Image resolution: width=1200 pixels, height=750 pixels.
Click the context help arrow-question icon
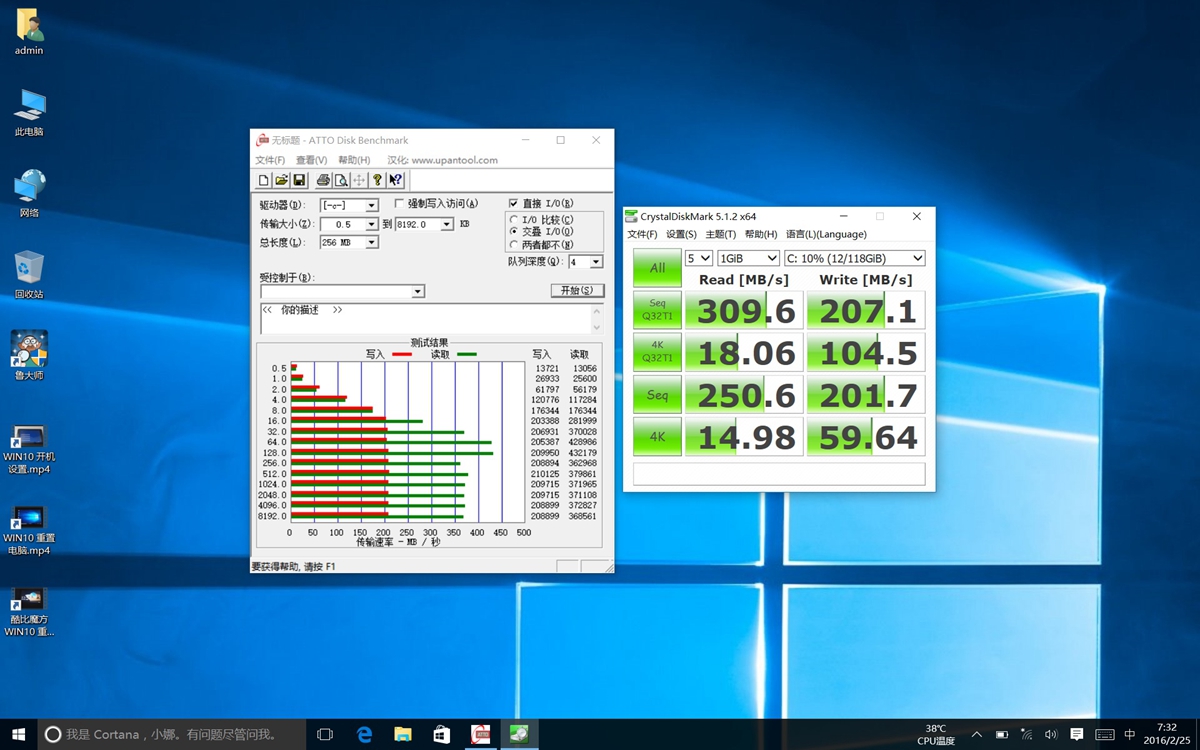395,180
